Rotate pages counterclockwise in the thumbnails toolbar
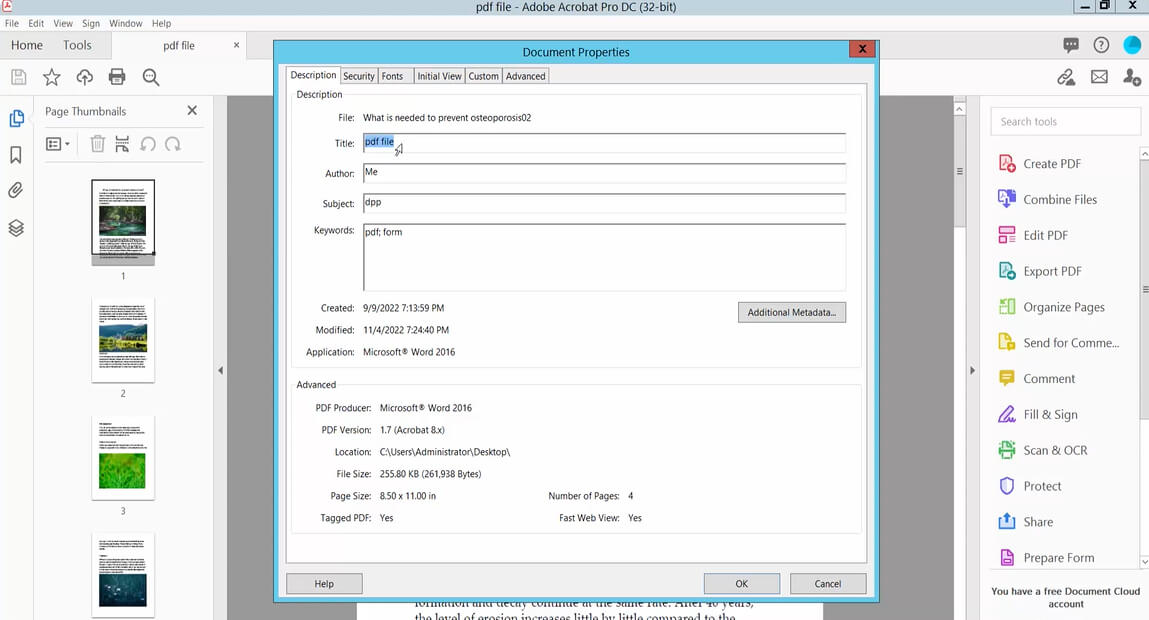Image resolution: width=1149 pixels, height=620 pixels. coord(148,144)
